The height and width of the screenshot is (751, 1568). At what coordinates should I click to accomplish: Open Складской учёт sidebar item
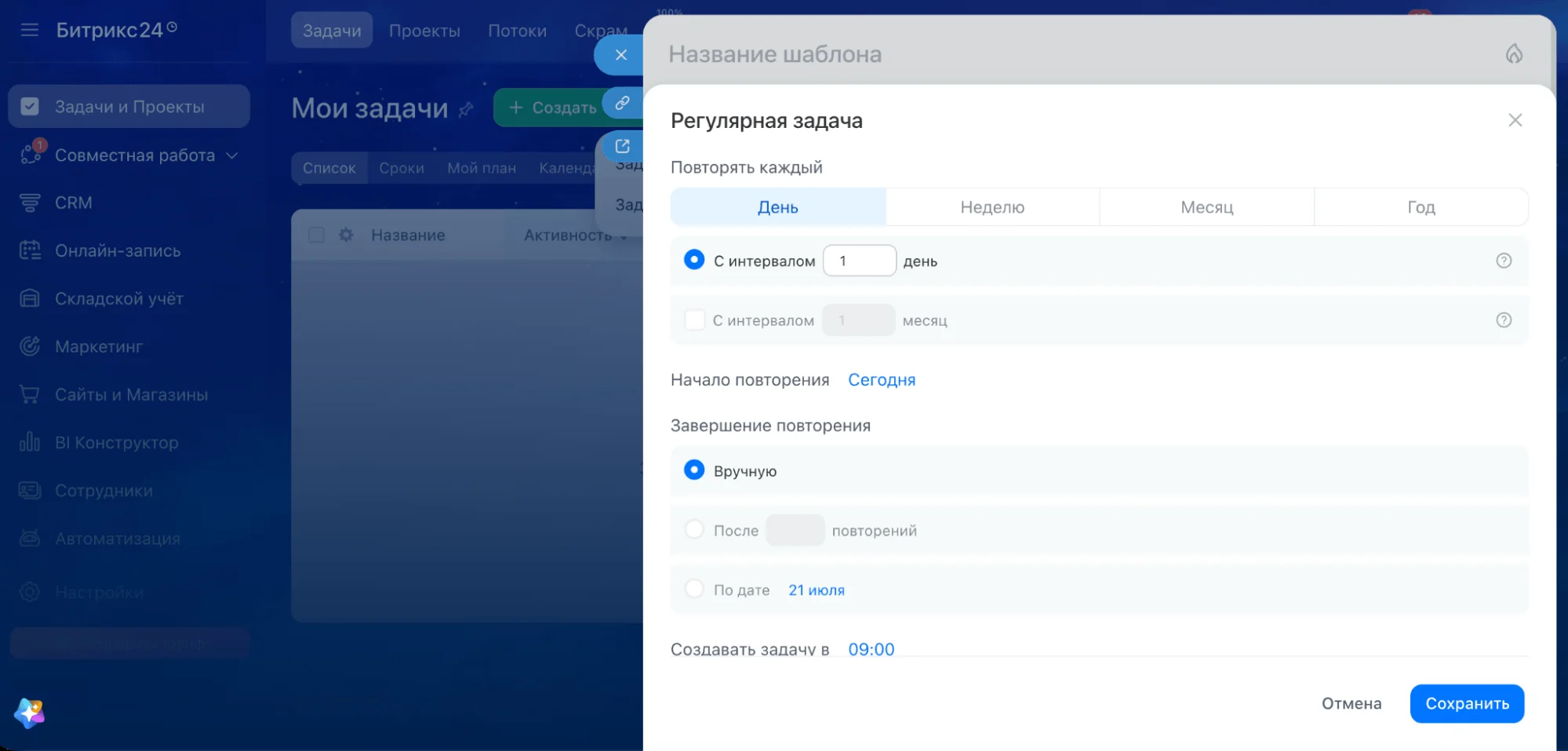click(118, 299)
